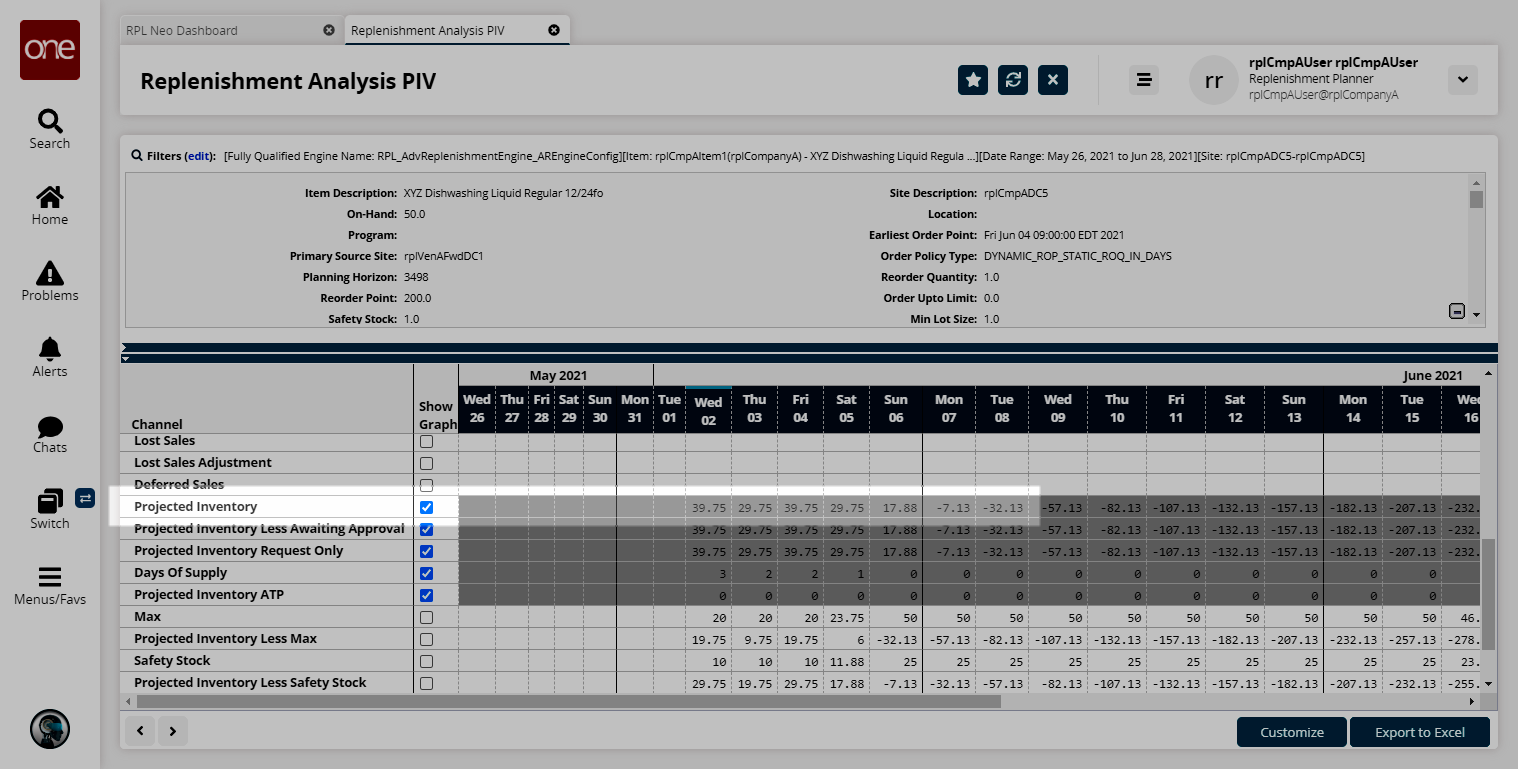Open Menus/Favs hamburger icon

coord(49,577)
